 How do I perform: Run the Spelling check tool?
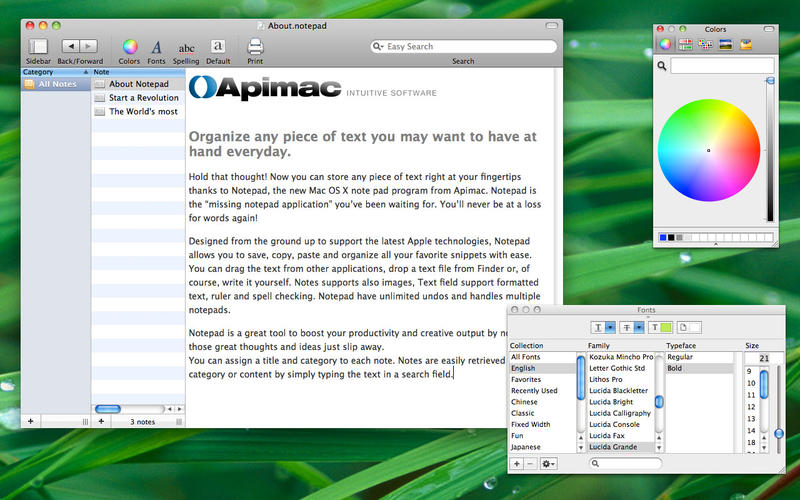[x=187, y=47]
